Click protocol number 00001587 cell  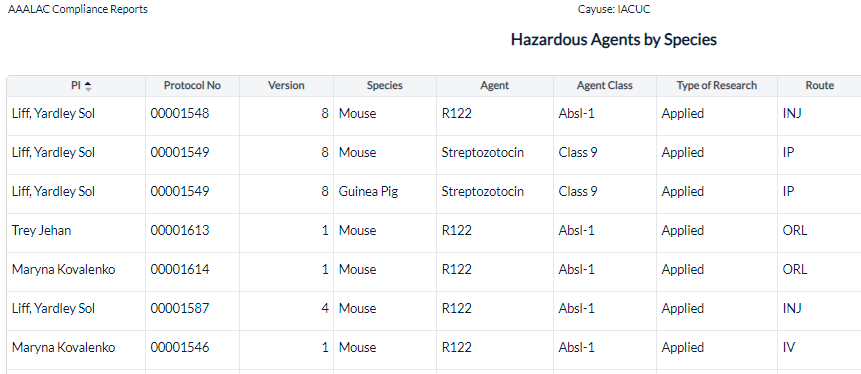192,311
